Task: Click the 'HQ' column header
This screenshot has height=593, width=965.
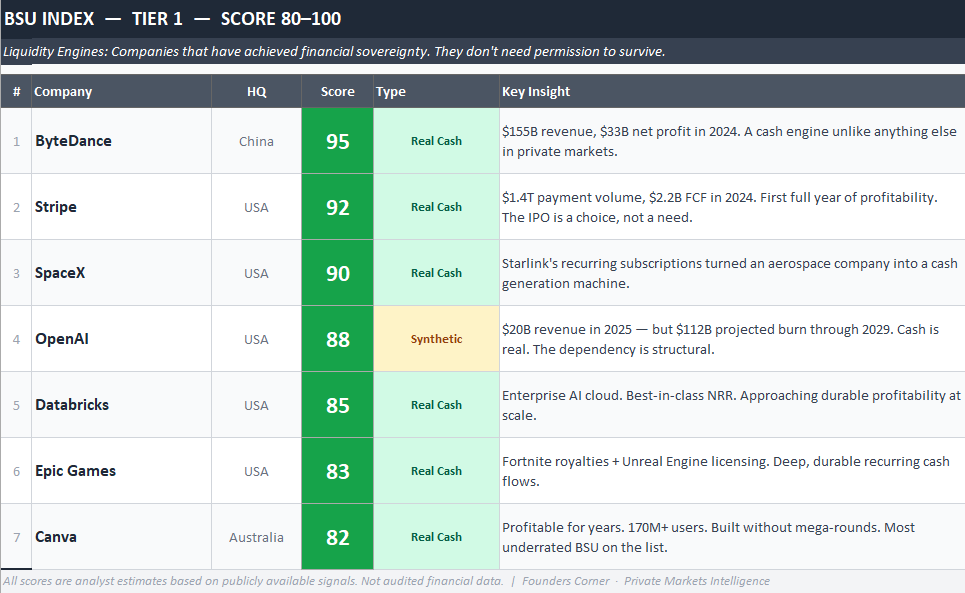Action: 257,92
